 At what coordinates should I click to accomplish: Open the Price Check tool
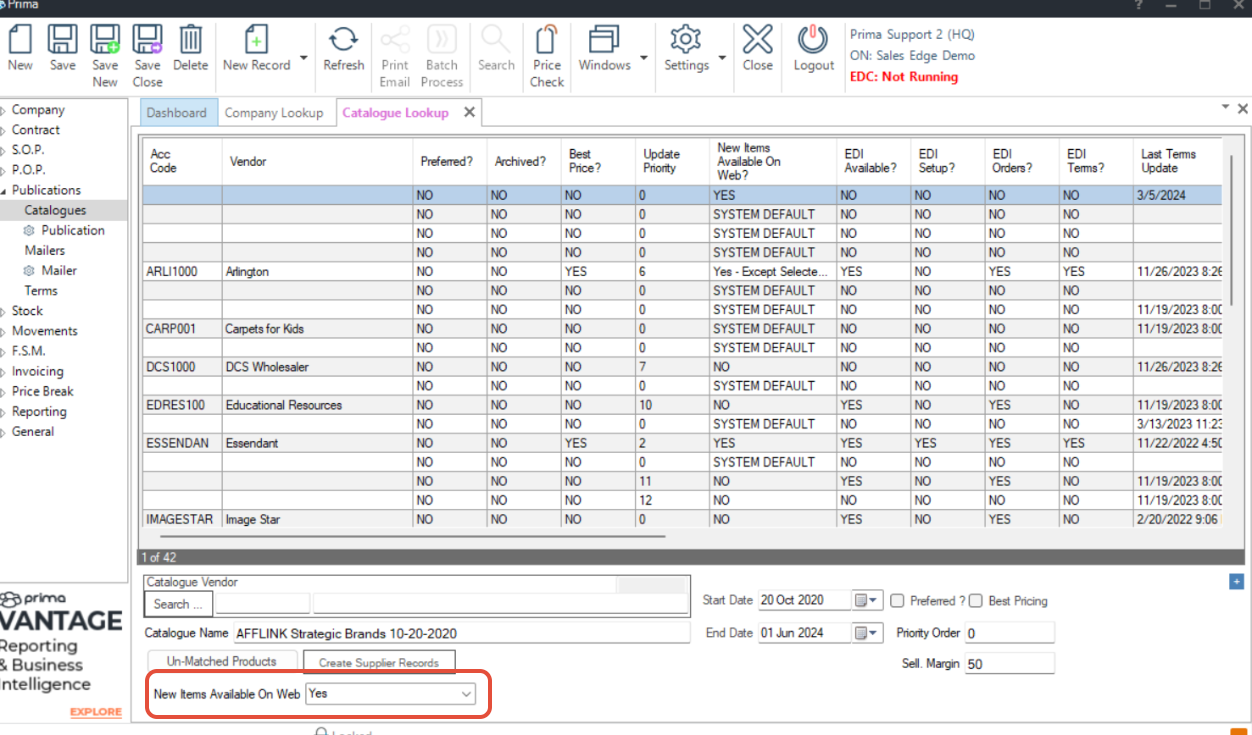point(547,56)
